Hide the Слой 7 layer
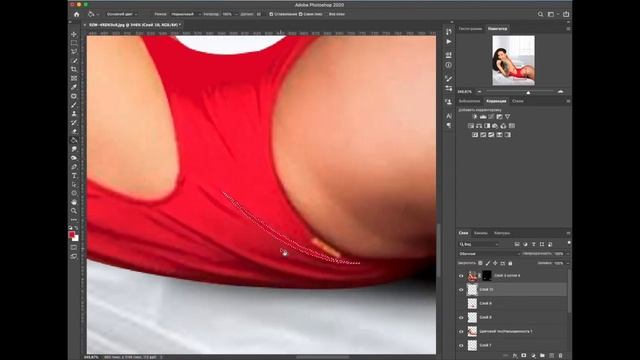This screenshot has width=640, height=360. pyautogui.click(x=462, y=345)
